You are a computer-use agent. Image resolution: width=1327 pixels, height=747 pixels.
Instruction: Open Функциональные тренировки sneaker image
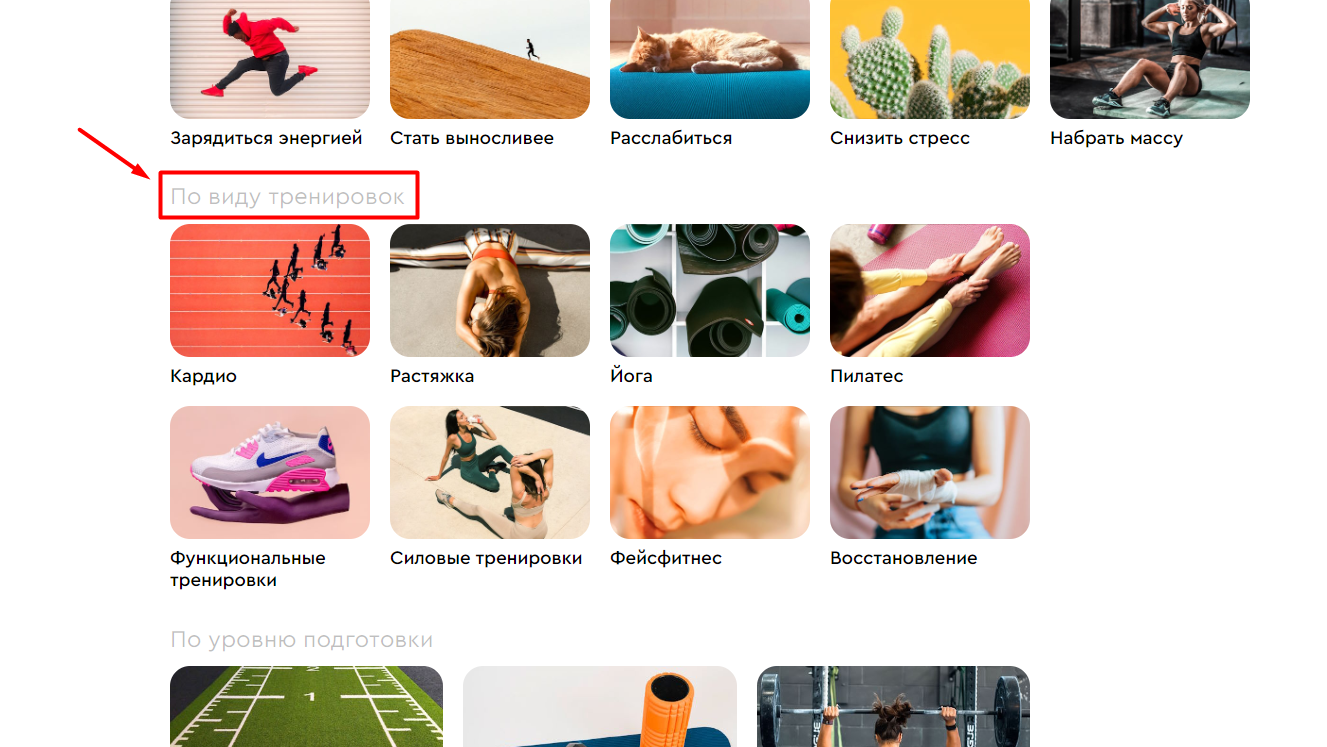270,472
